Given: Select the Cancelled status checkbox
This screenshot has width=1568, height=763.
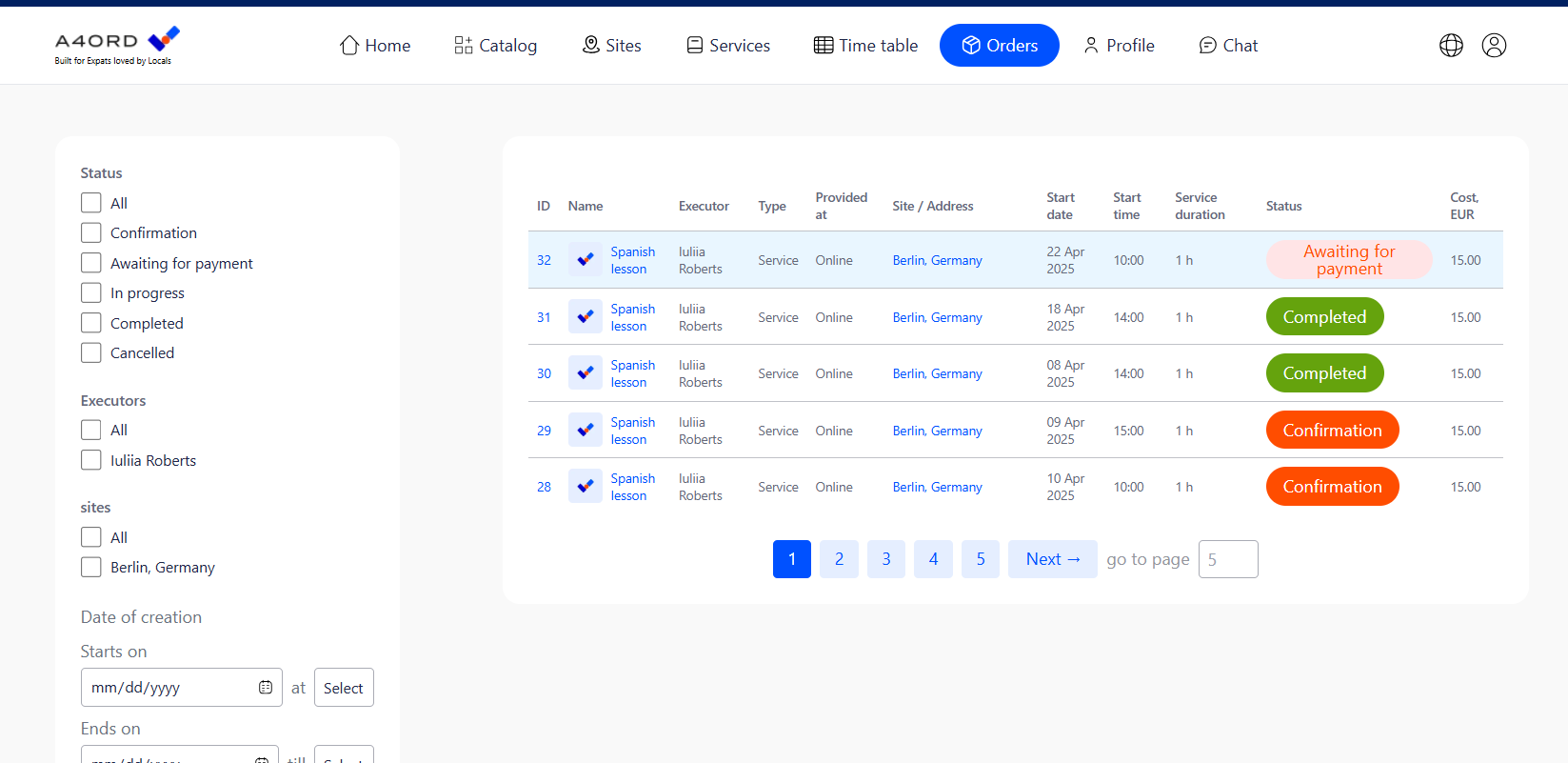Looking at the screenshot, I should [x=91, y=352].
